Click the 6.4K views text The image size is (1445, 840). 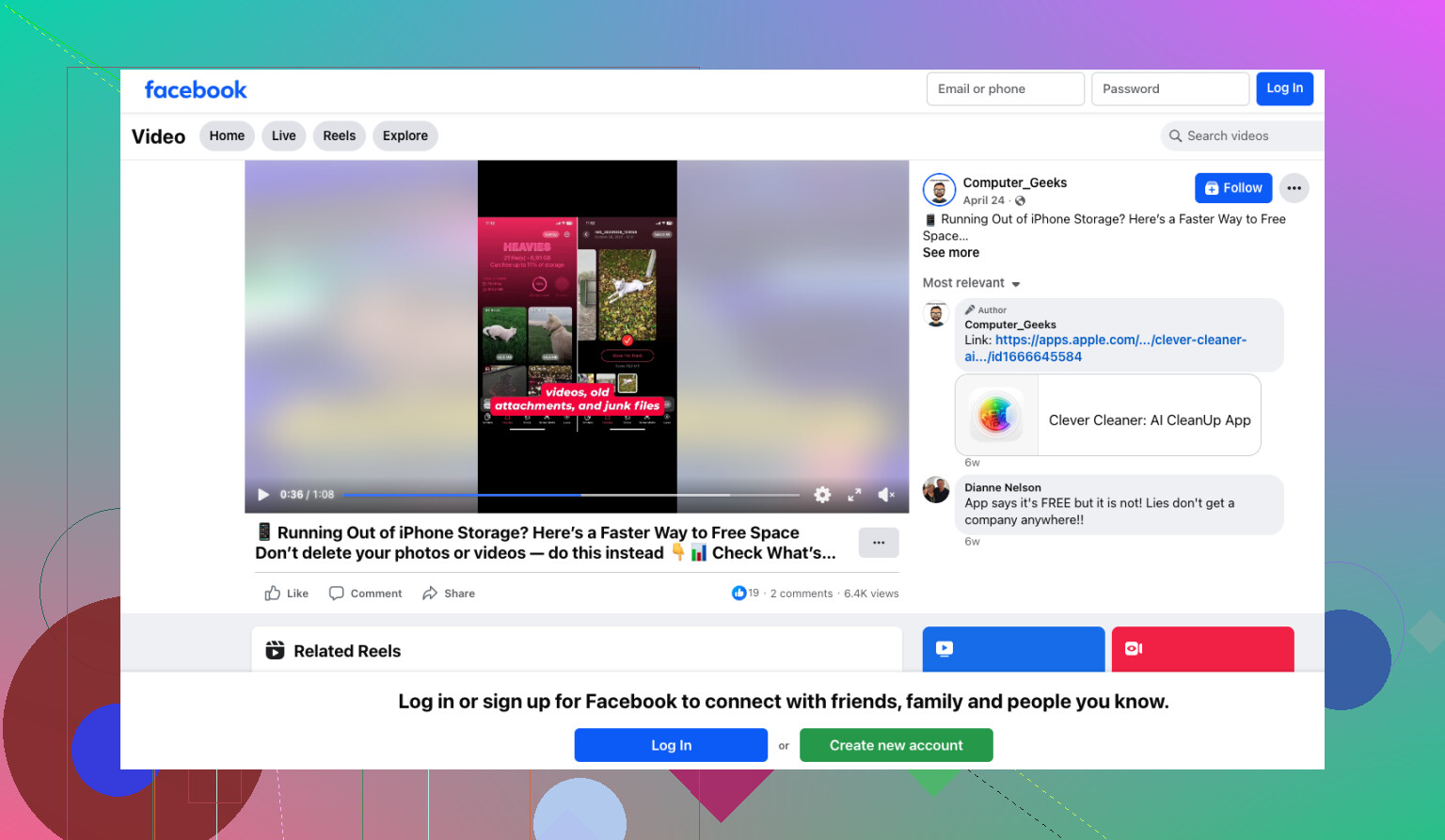871,594
